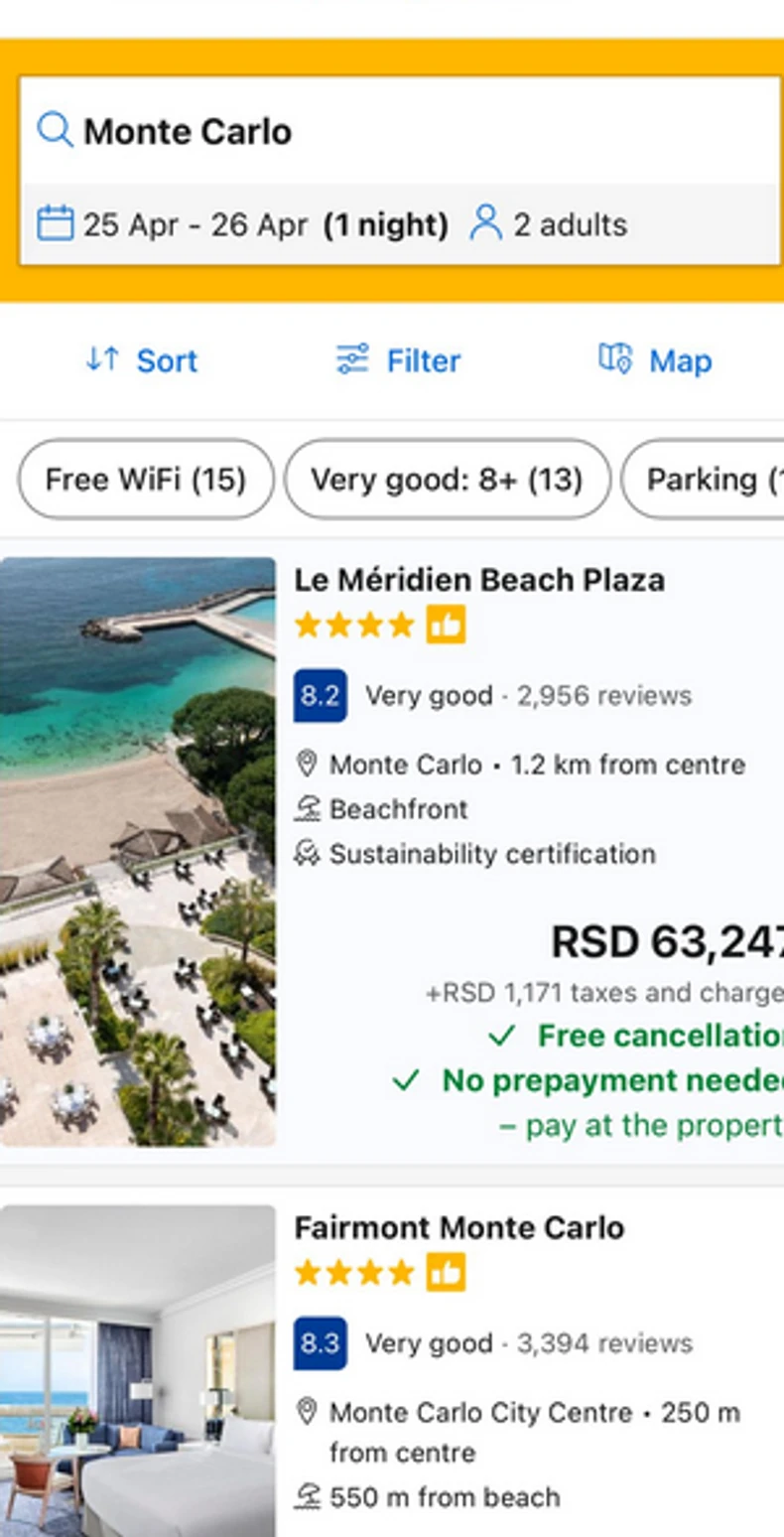Click Le Méridien thumbs-up preferred badge

pos(446,626)
